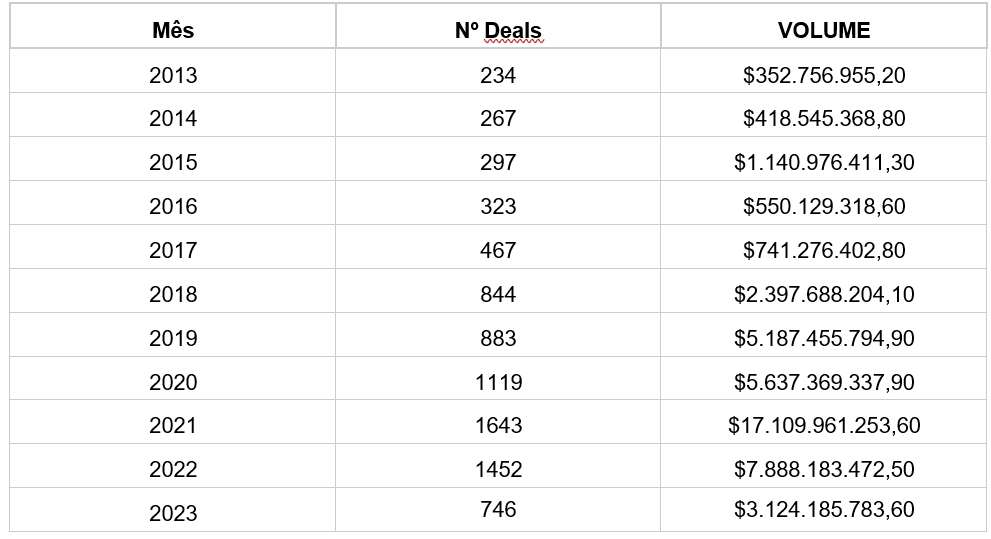The height and width of the screenshot is (539, 991).
Task: Click the VOLUME column header
Action: [824, 30]
